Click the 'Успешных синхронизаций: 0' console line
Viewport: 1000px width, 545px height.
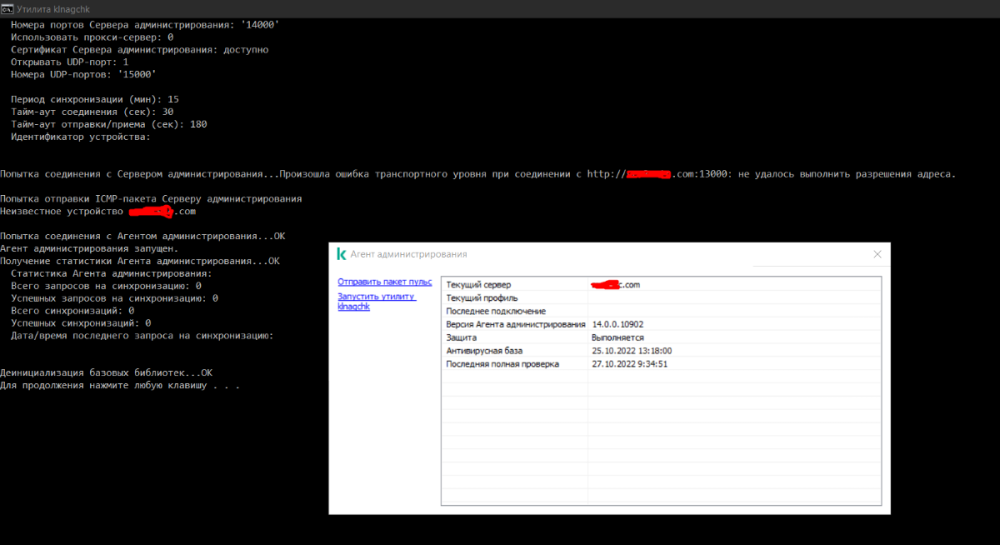pos(81,323)
